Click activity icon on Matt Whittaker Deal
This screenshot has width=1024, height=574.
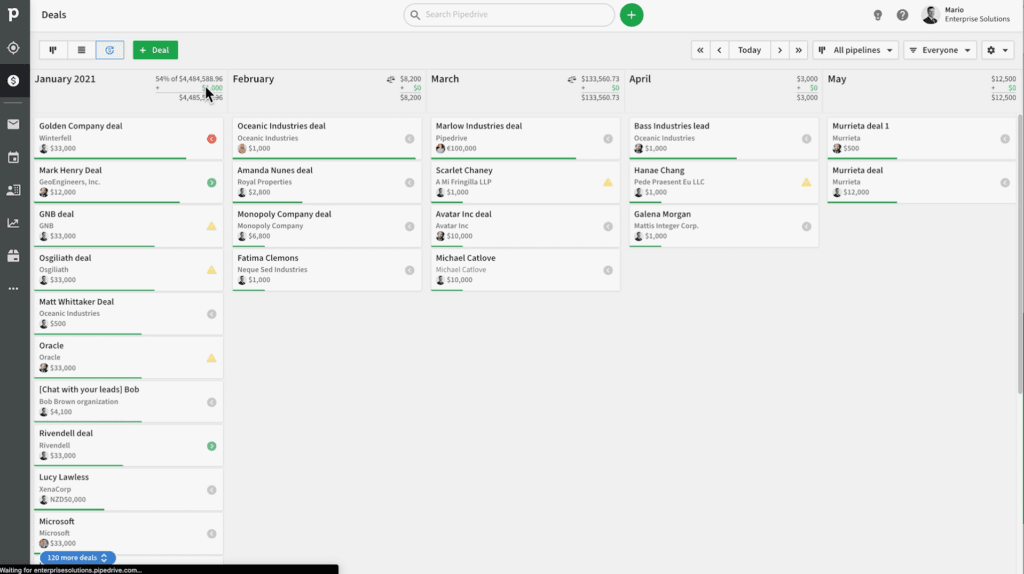pos(212,314)
